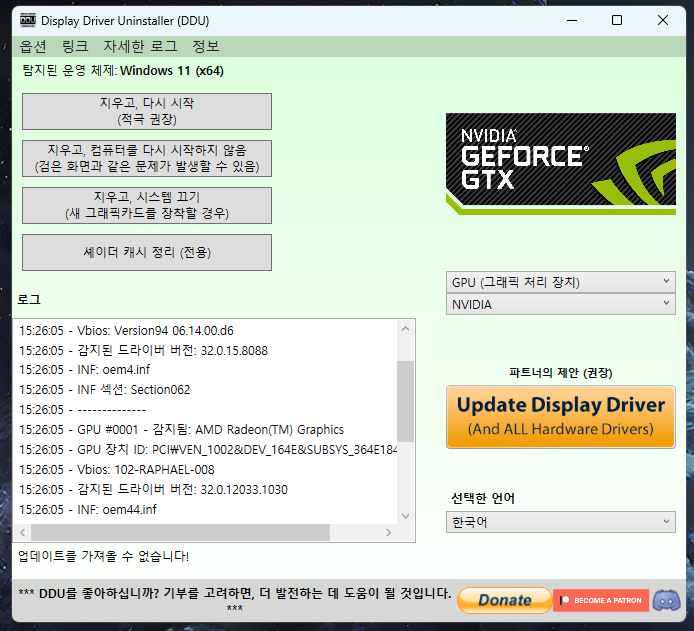The width and height of the screenshot is (694, 631).
Task: Select log line 감지된 드라이버 버전: 32.0.12033.1030
Action: pyautogui.click(x=153, y=489)
